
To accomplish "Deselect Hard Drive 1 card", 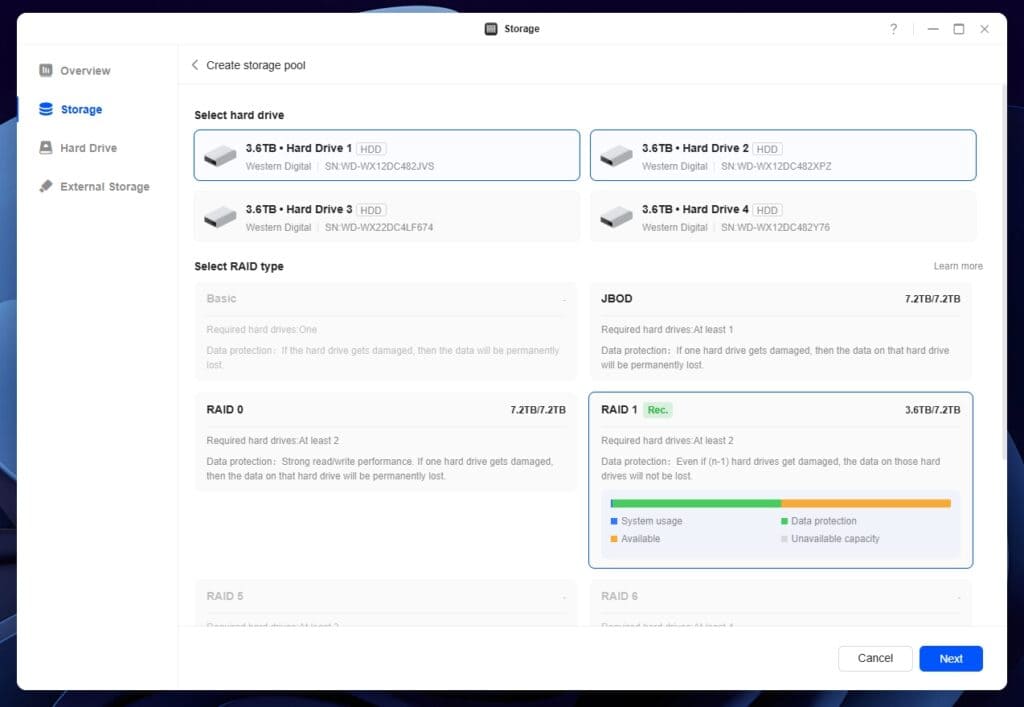I will 386,156.
